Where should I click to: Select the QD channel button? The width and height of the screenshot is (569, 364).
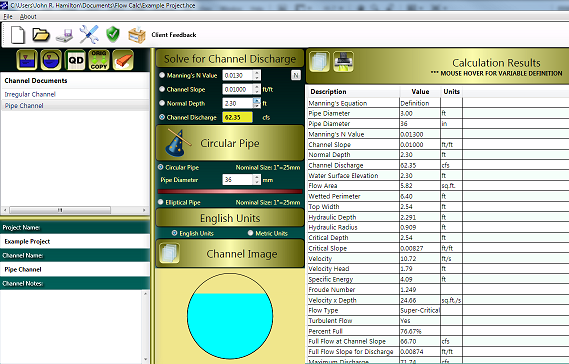[75, 60]
